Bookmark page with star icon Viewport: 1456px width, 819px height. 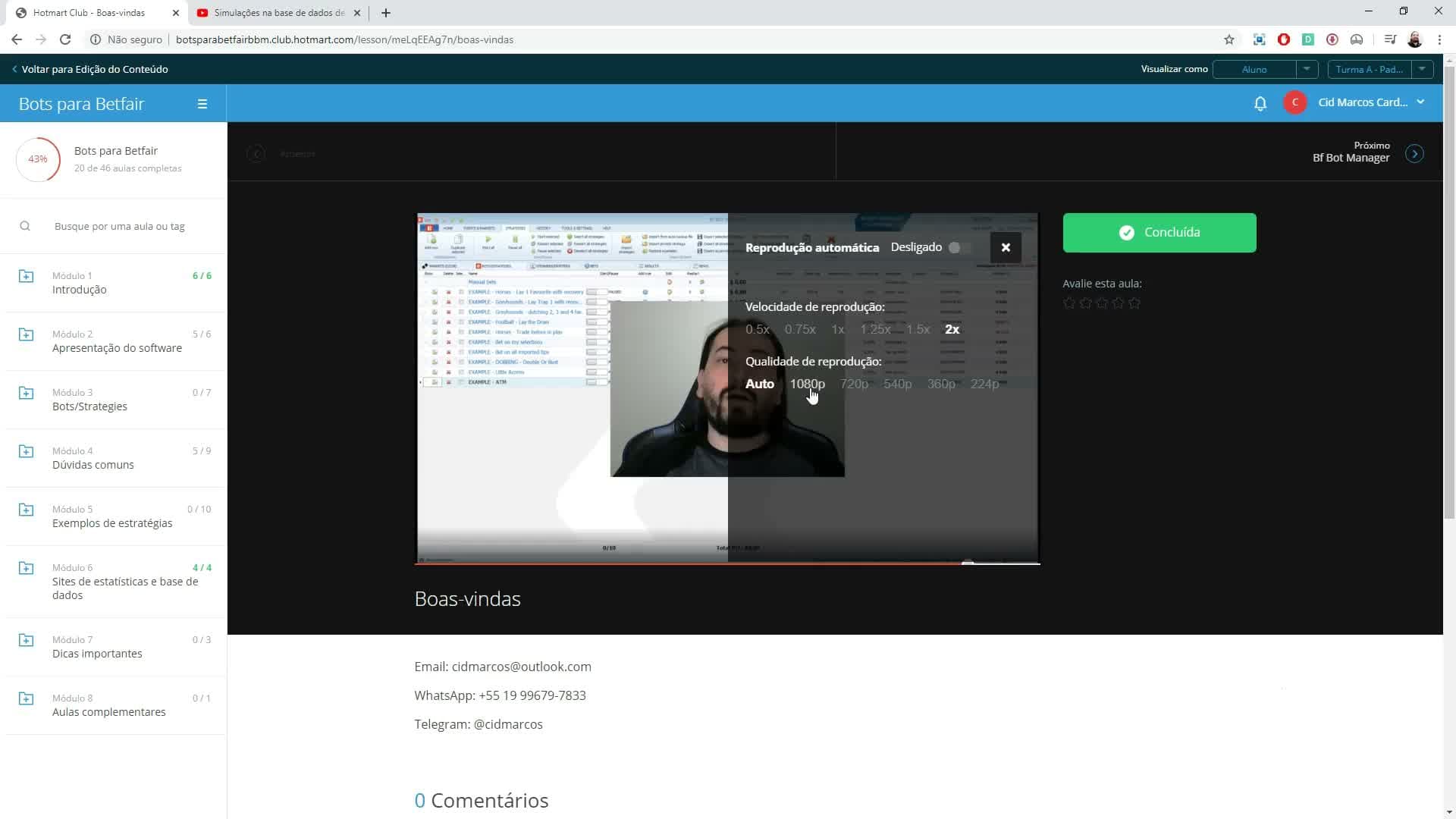click(x=1229, y=39)
